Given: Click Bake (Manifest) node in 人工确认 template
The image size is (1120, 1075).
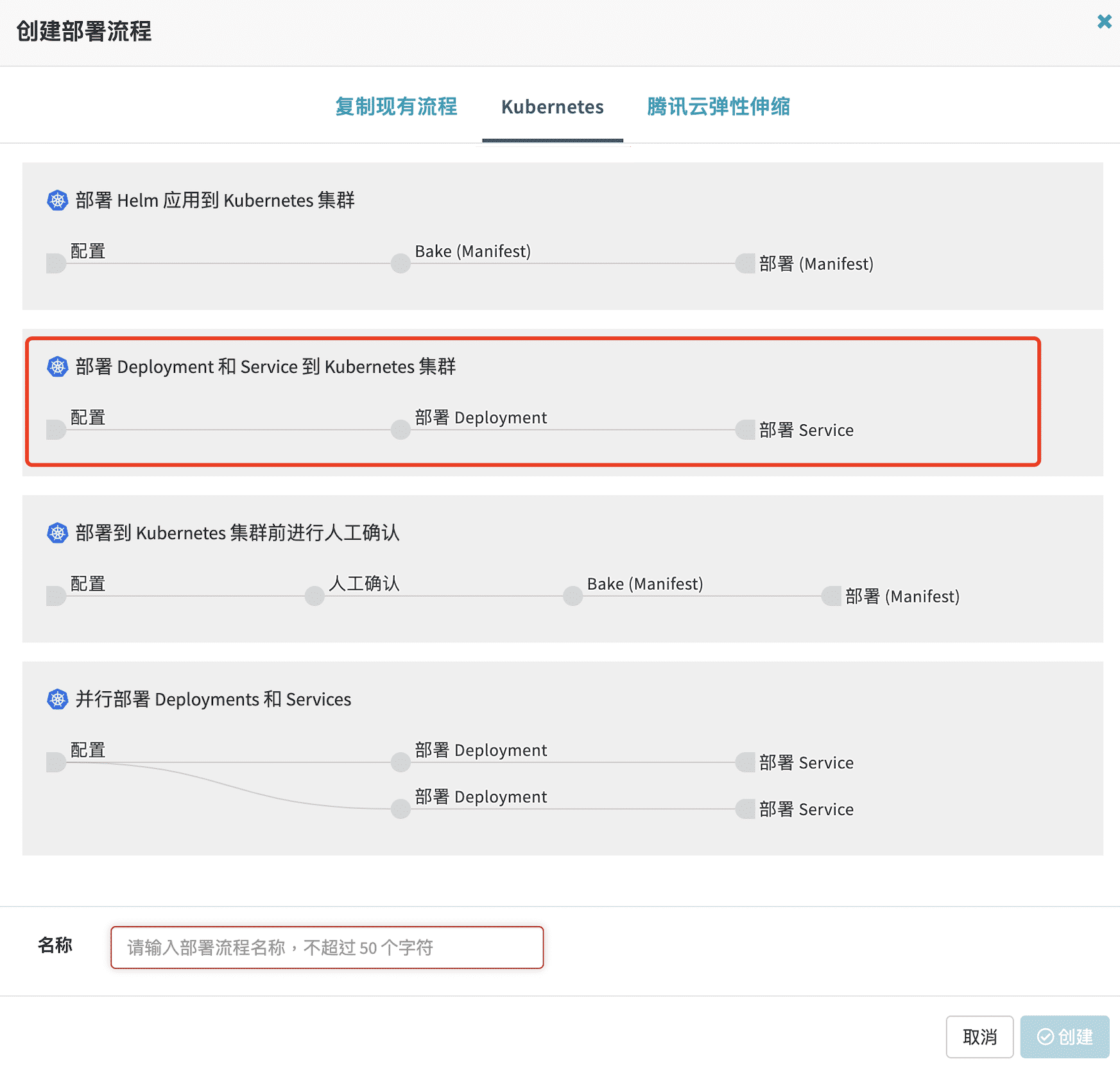Looking at the screenshot, I should click(573, 596).
